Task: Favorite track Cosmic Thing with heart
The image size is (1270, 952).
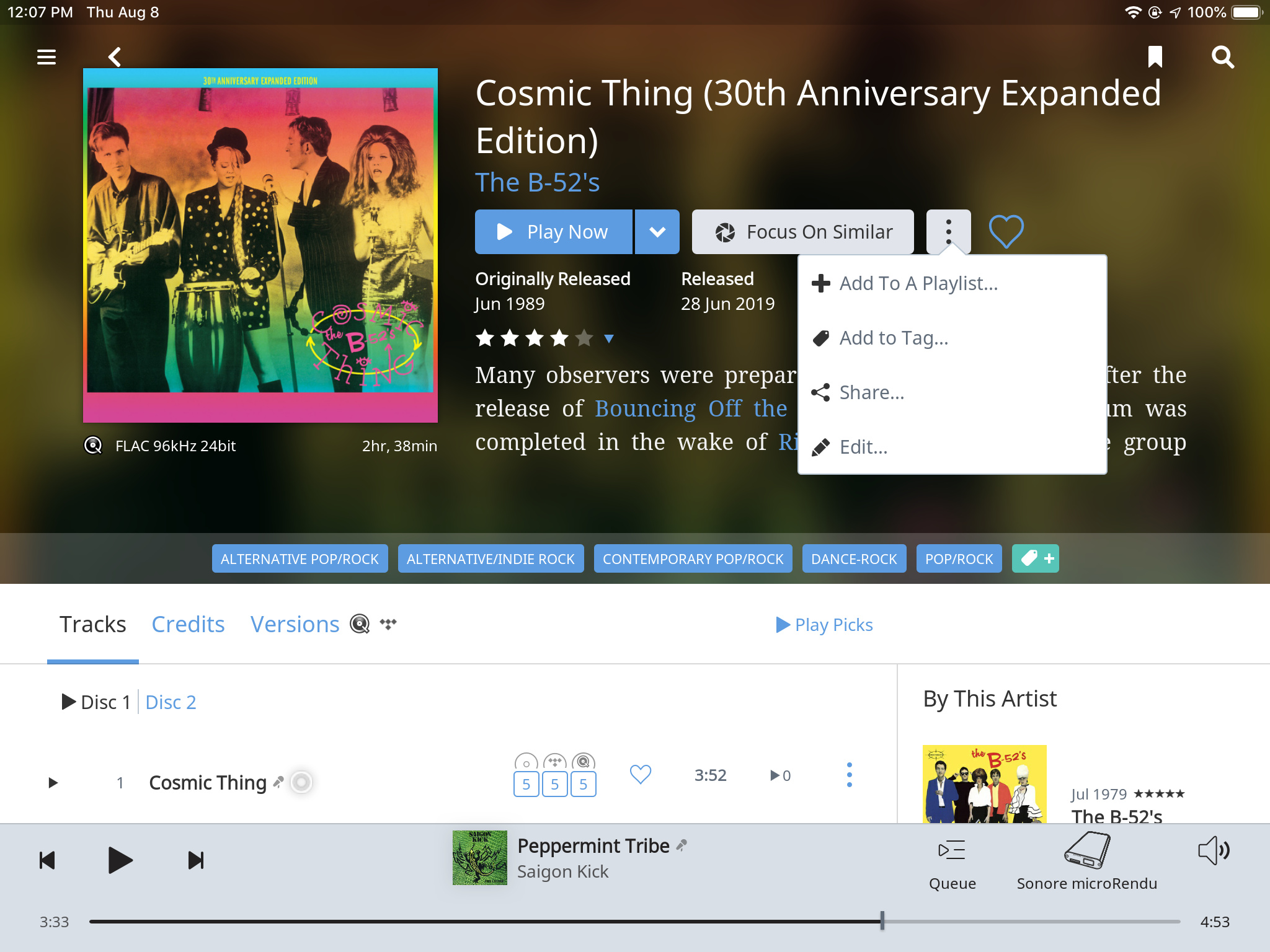Action: click(641, 774)
